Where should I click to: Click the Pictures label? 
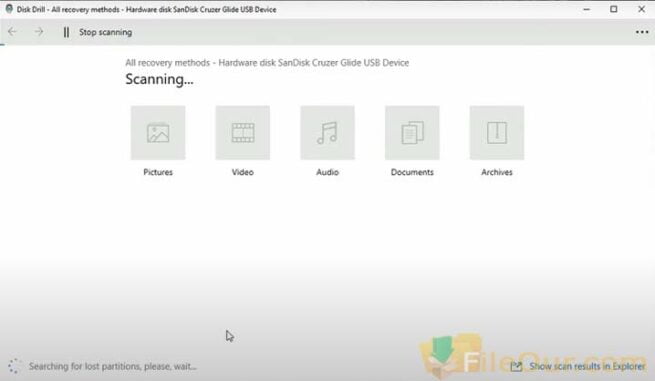(158, 172)
